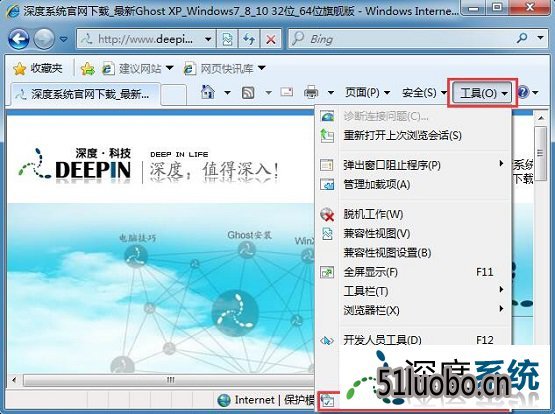This screenshot has width=555, height=414.
Task: Select 诊断连接问题(C)... menu entry
Action: tap(413, 116)
